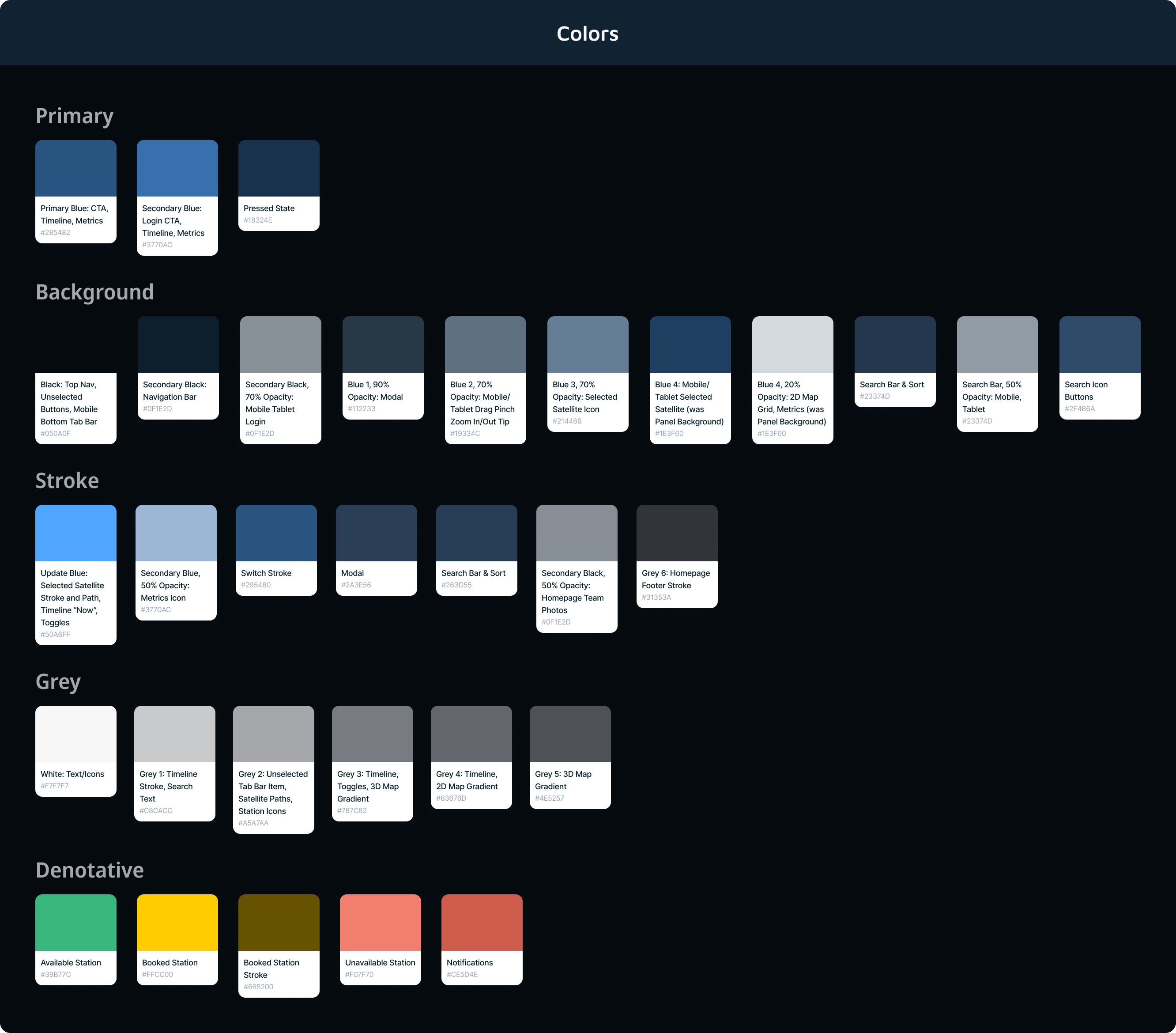Choose Grey 3 Timeline, Toggles swatch

373,734
